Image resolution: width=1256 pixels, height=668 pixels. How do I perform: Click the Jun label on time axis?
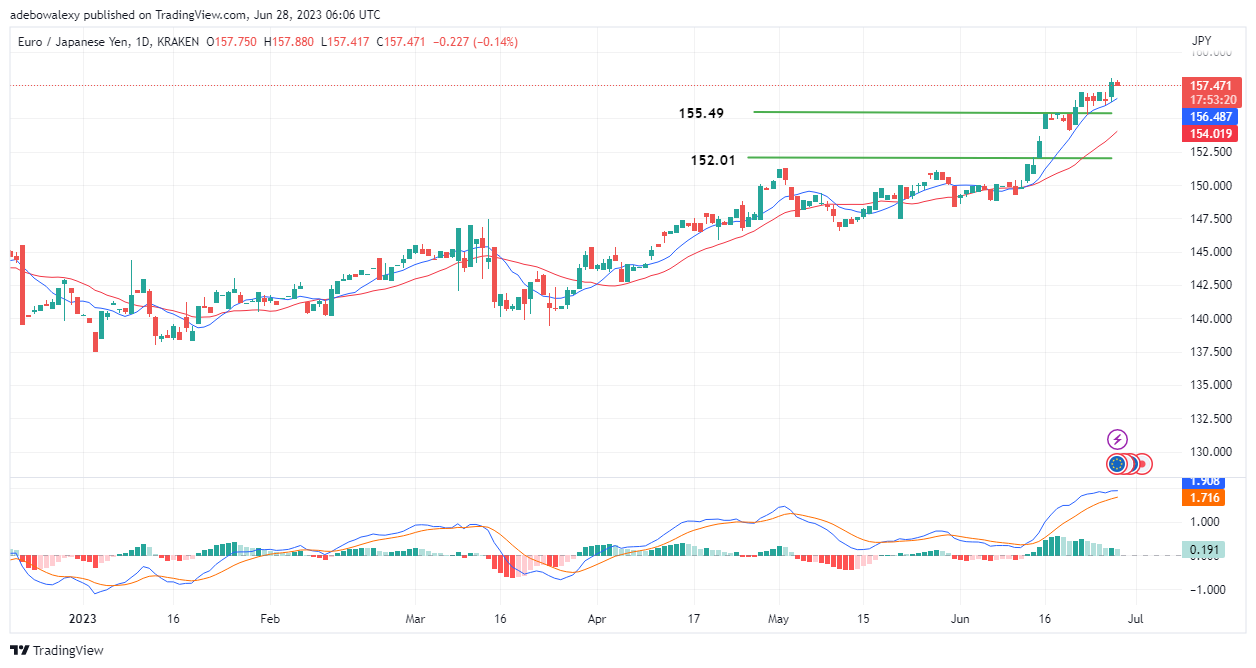[x=960, y=619]
